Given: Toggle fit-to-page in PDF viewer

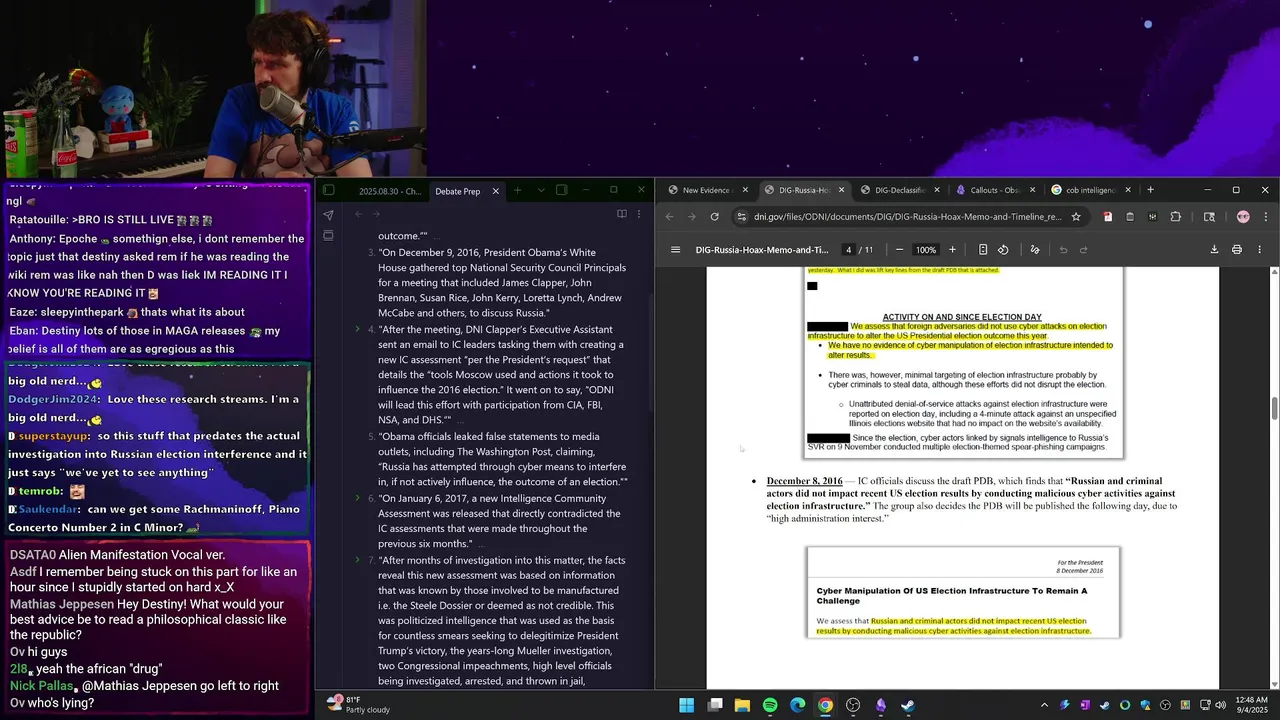Looking at the screenshot, I should (x=983, y=250).
